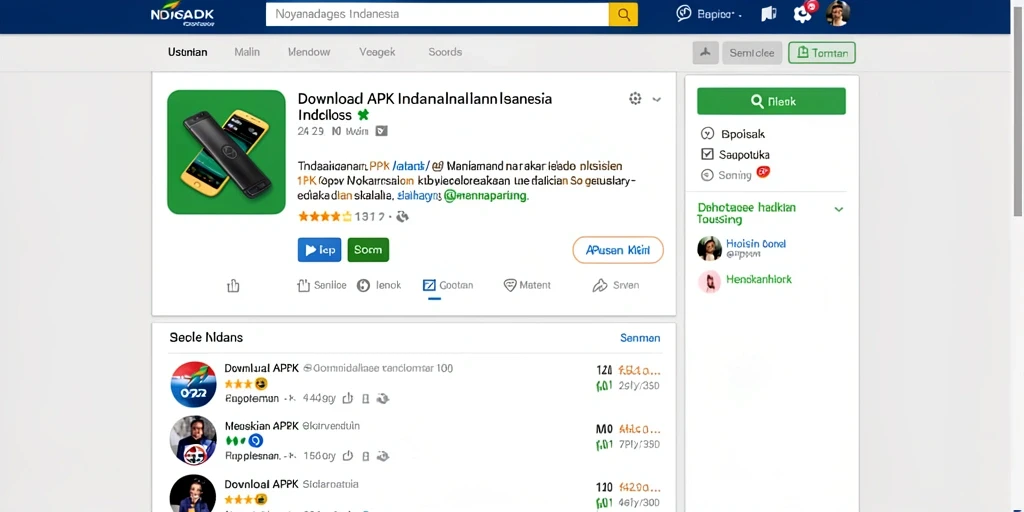Image resolution: width=1024 pixels, height=512 pixels.
Task: Click bookmark icon in Meoskian APPK row
Action: [x=366, y=456]
